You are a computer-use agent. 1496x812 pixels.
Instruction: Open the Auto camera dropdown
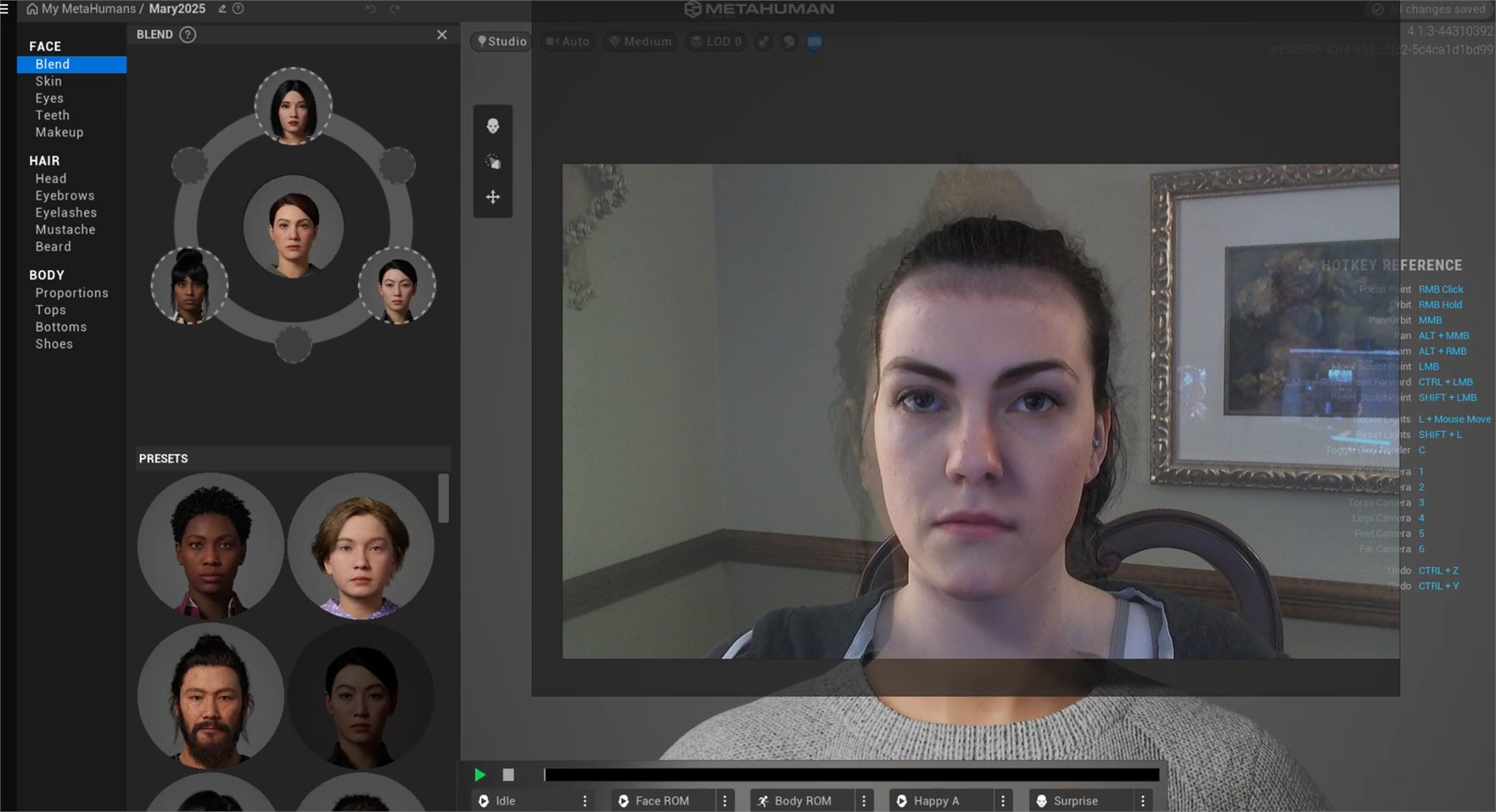coord(568,42)
